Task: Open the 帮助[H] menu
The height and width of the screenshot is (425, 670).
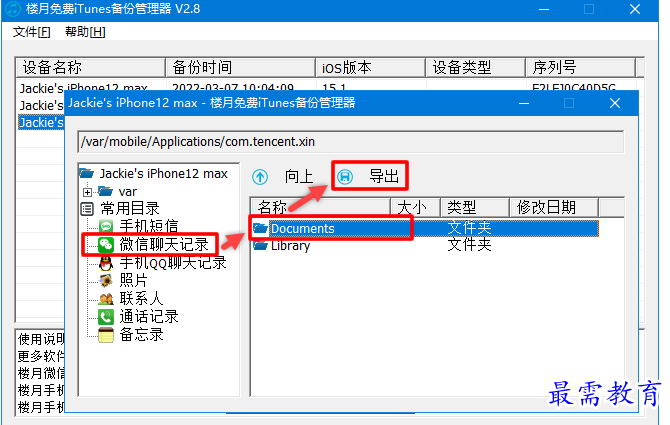Action: tap(85, 32)
